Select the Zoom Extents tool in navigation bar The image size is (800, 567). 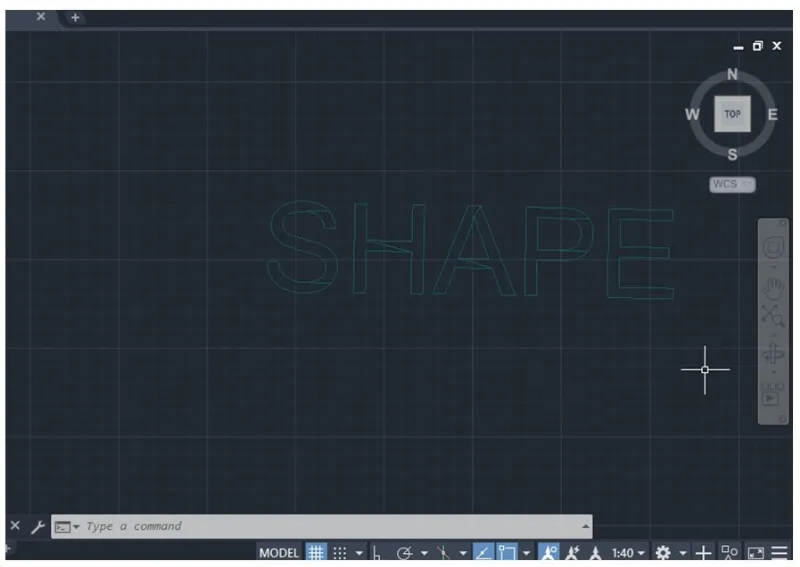[773, 316]
